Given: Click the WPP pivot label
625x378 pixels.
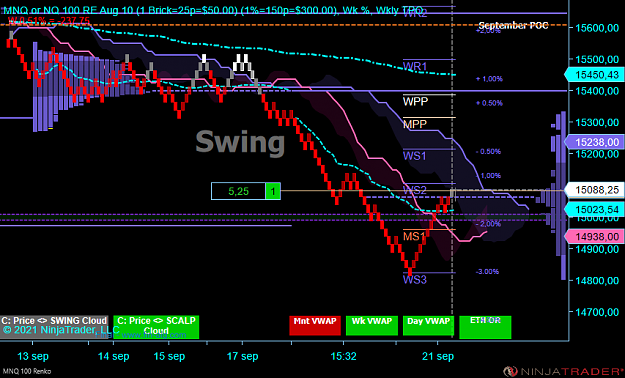Looking at the screenshot, I should coord(415,101).
